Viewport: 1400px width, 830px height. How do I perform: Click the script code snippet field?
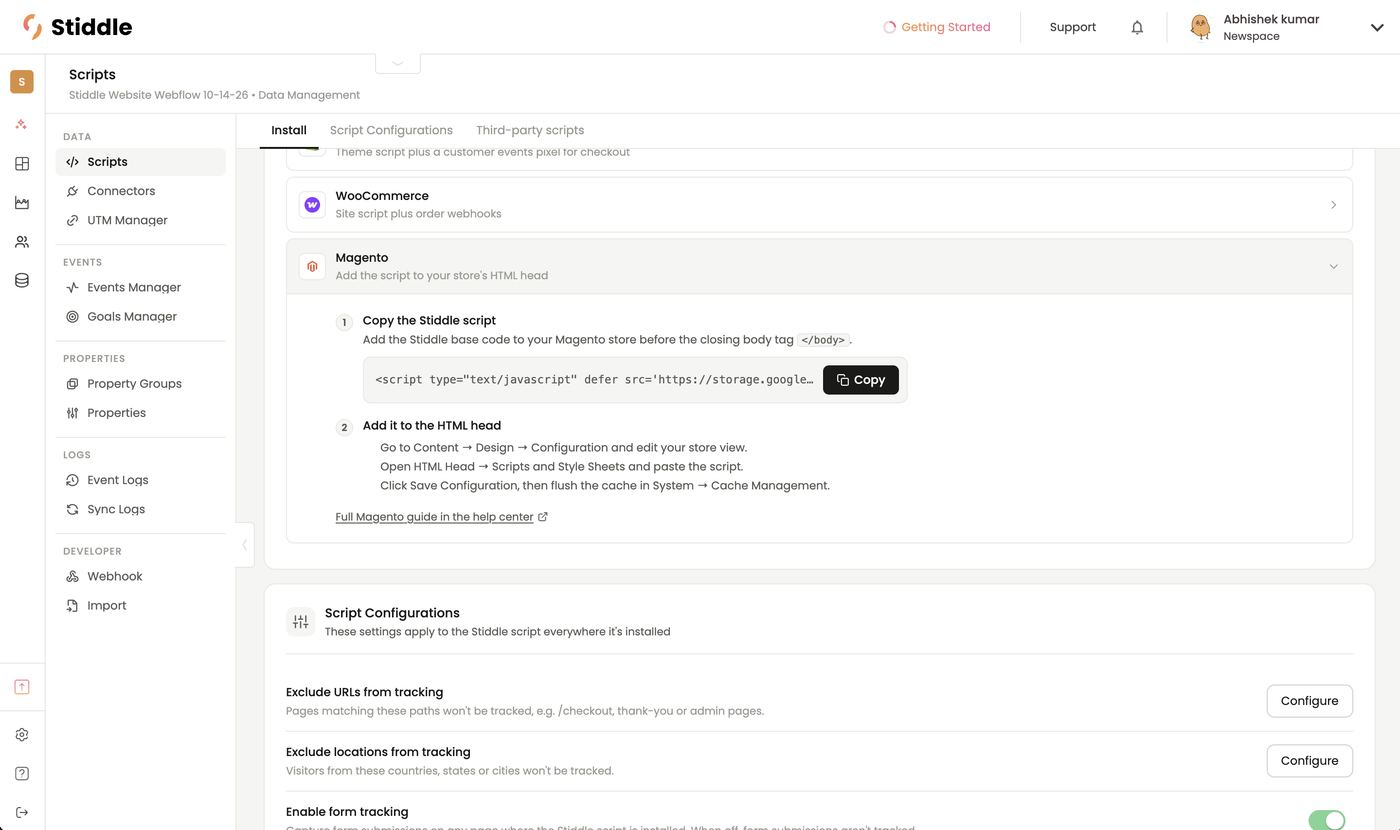click(x=594, y=380)
